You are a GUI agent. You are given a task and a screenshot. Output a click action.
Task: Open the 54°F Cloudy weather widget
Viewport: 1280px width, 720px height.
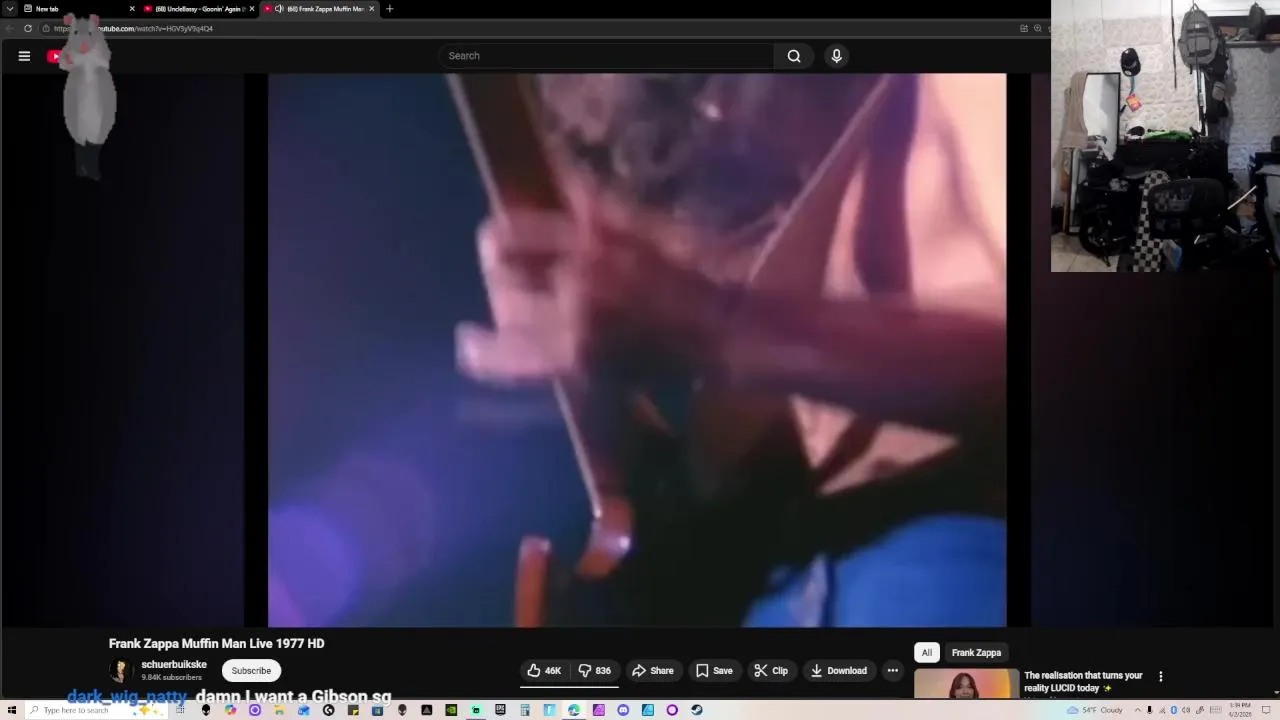coord(1095,710)
